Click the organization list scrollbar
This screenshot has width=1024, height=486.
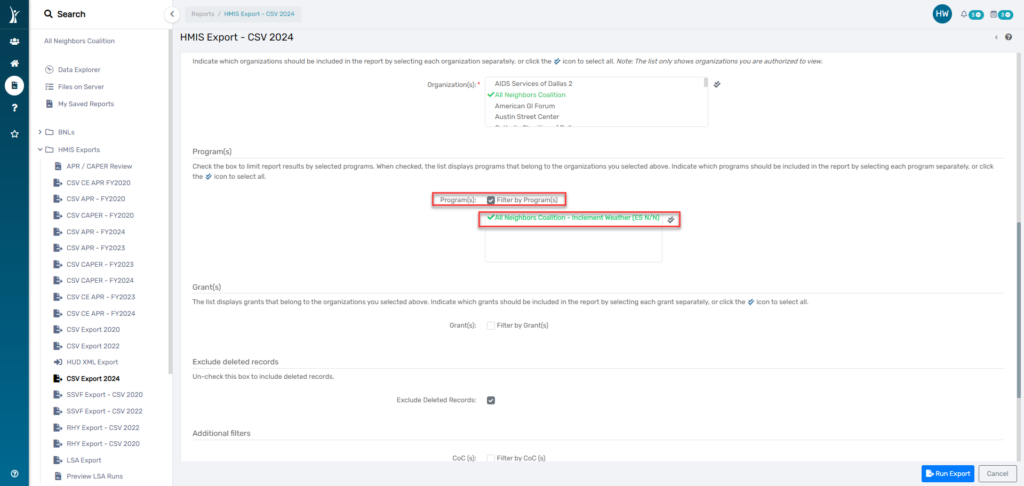point(705,82)
